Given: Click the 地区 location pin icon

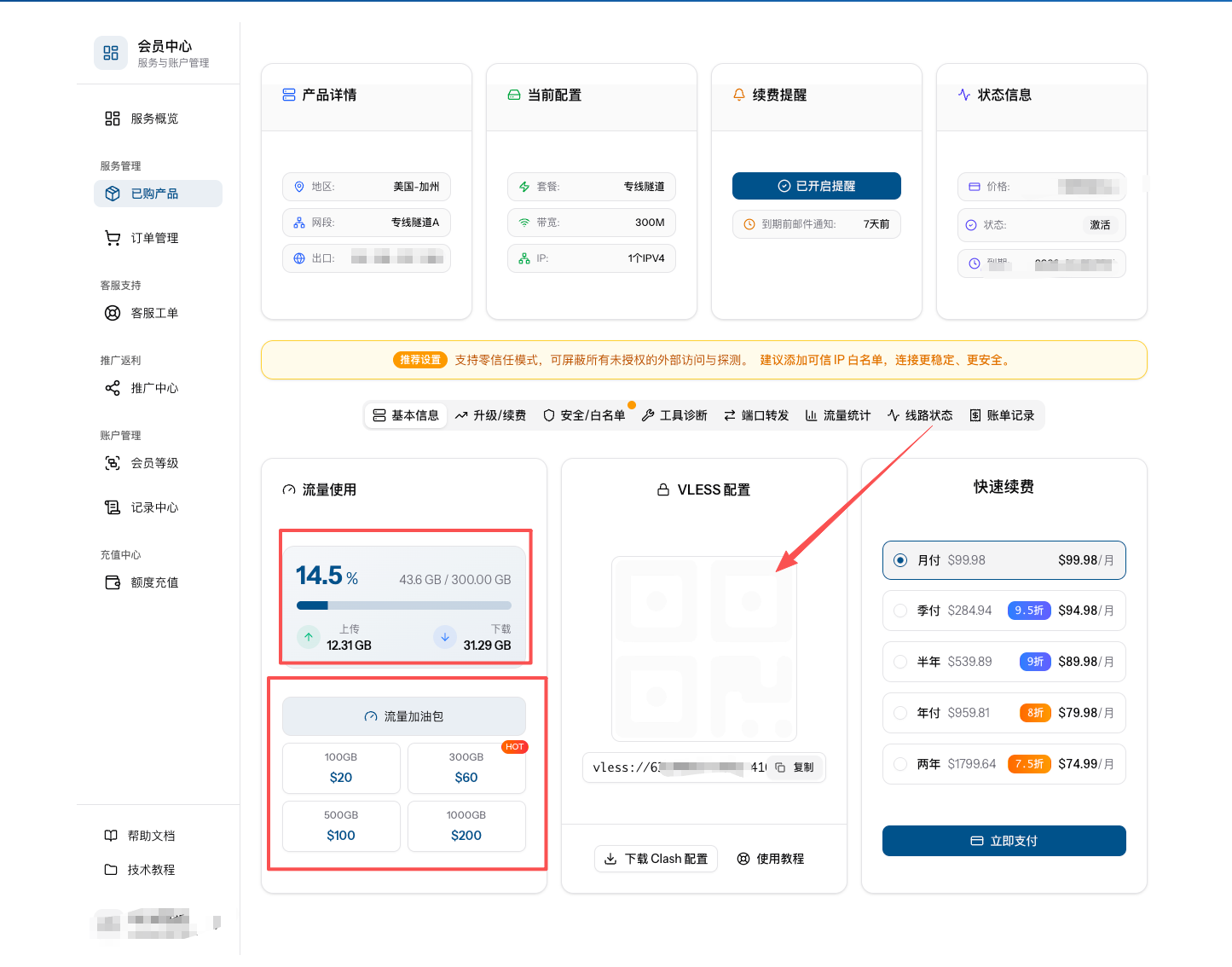Looking at the screenshot, I should (x=299, y=187).
